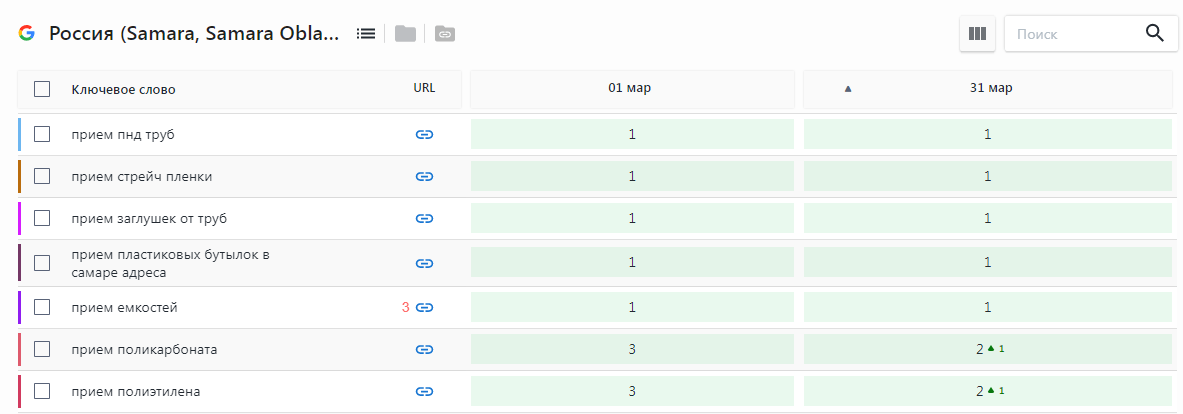Screen dimensions: 1183x414
Task: Open URL link for прием полиэтилена
Action: (x=424, y=392)
